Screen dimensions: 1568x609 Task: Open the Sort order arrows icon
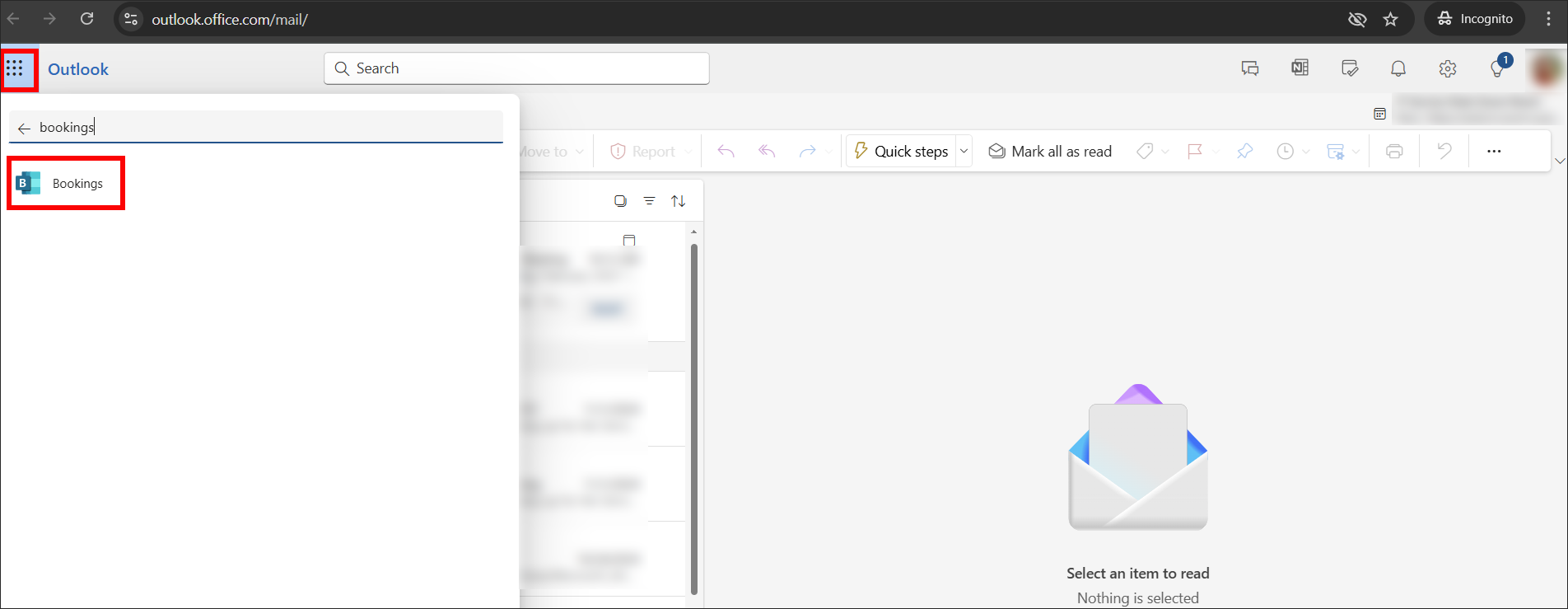point(679,201)
